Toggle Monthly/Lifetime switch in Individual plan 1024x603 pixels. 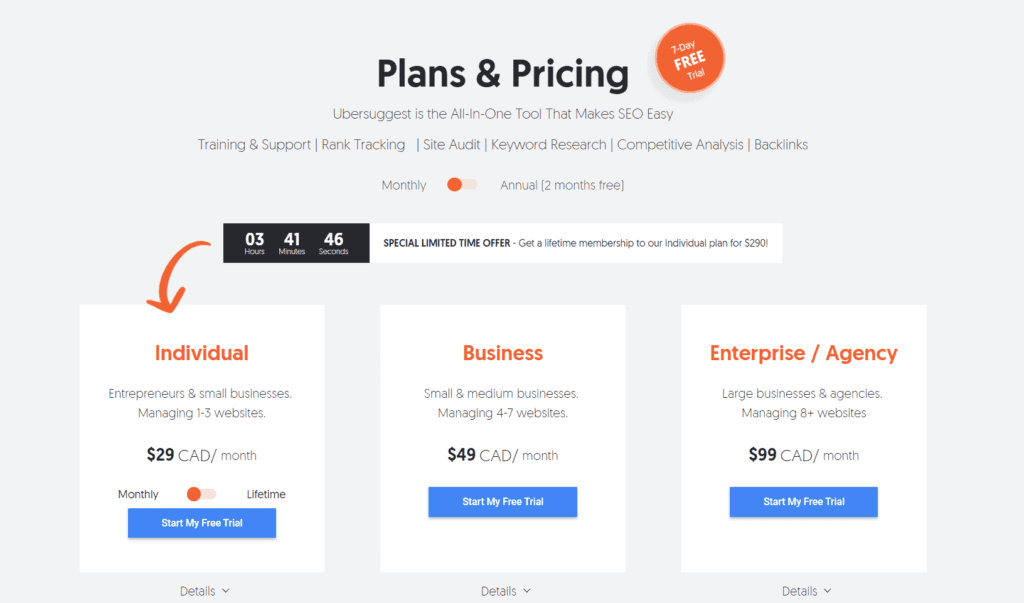[200, 494]
